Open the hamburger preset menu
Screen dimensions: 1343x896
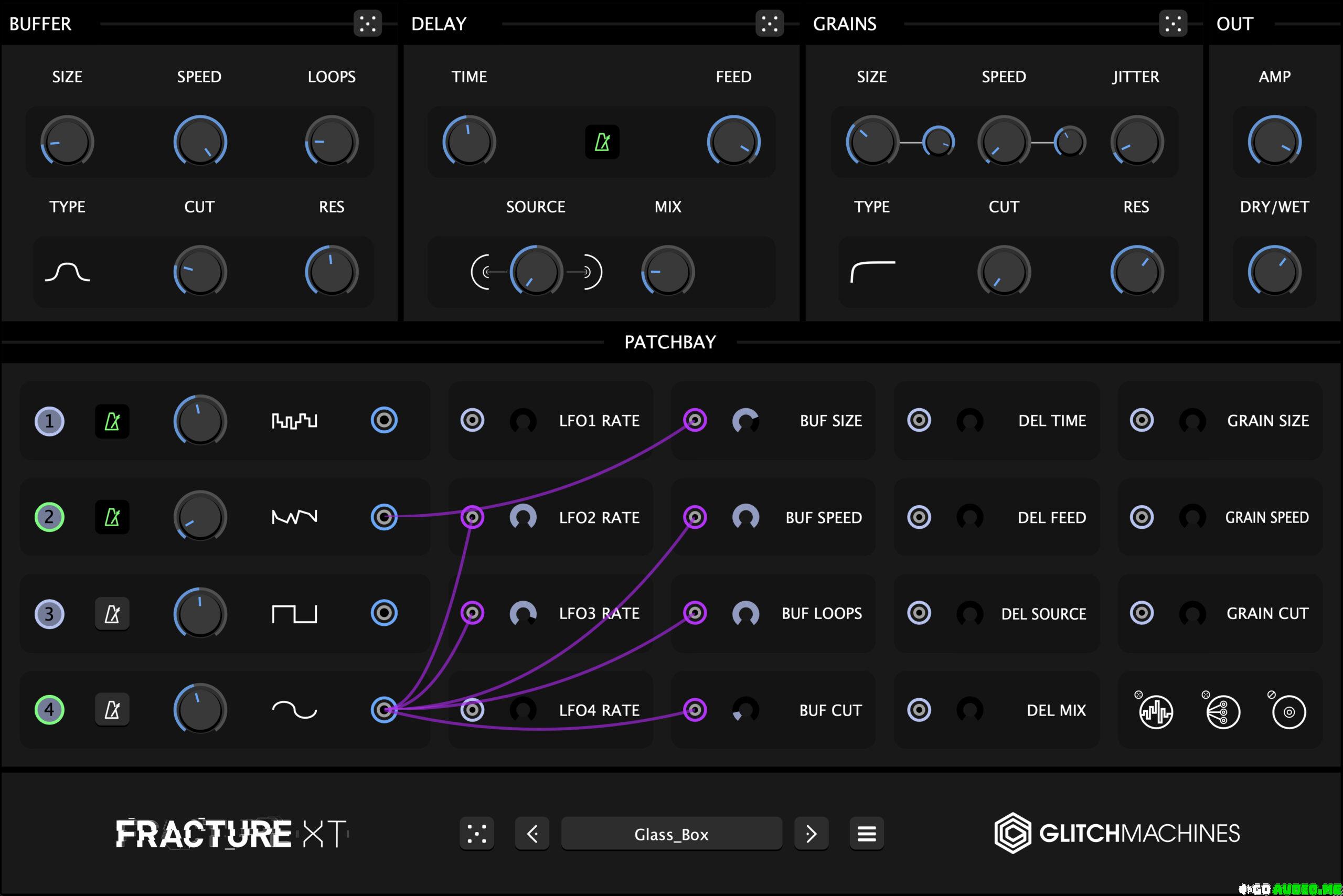click(x=866, y=834)
